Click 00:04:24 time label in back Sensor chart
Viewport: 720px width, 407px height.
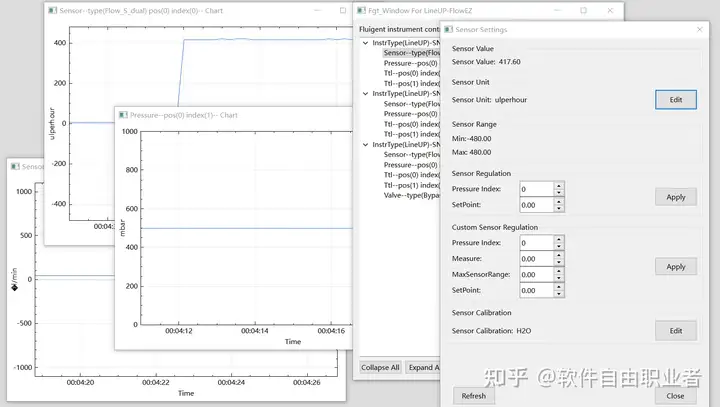tap(231, 382)
